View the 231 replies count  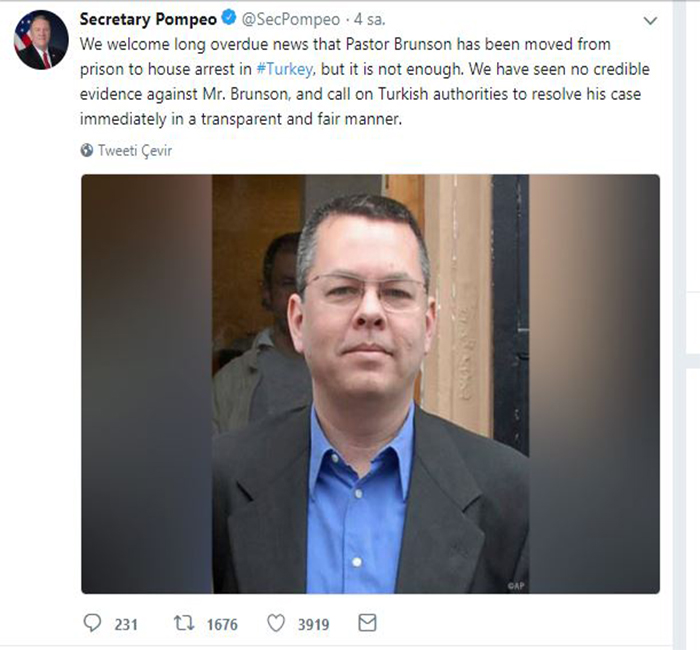pos(126,624)
